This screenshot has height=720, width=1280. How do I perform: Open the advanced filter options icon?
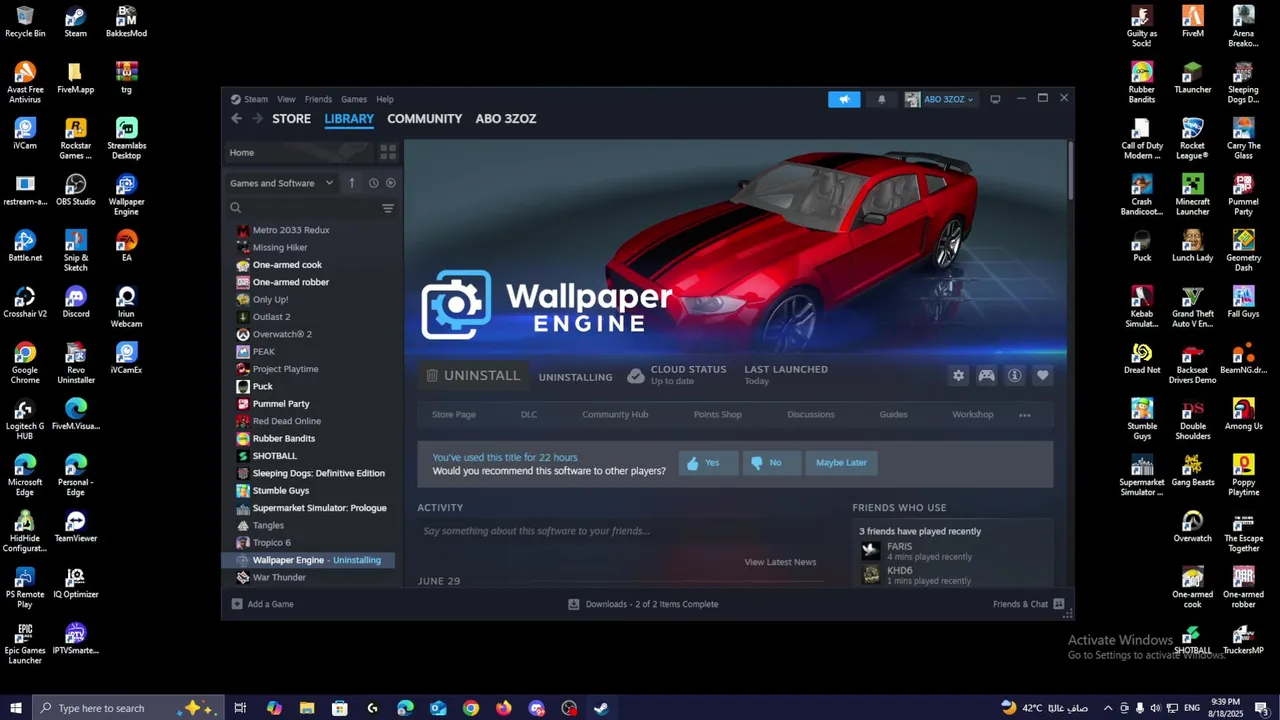(x=388, y=208)
